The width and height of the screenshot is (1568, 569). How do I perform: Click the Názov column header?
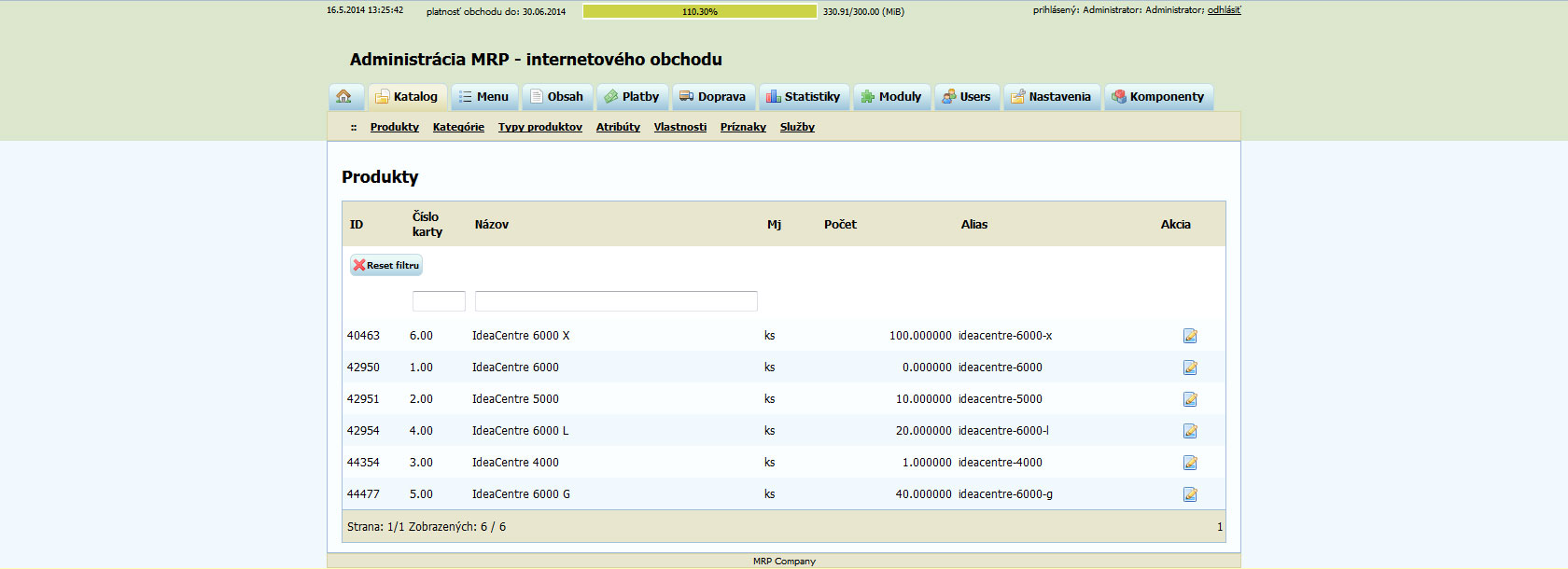point(492,225)
